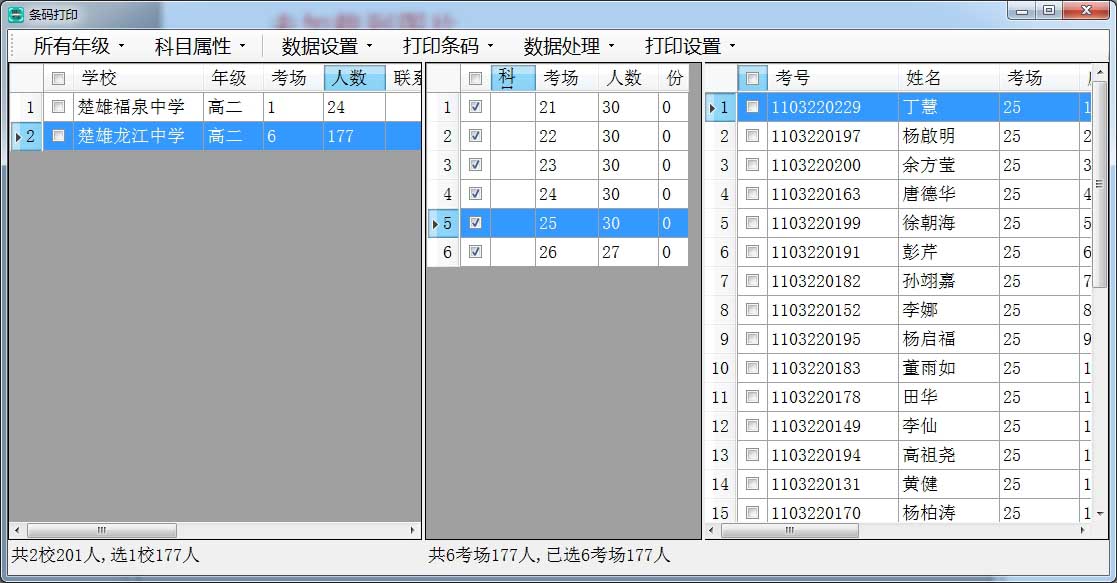
Task: Sort students by 姓名 column header
Action: [x=949, y=78]
